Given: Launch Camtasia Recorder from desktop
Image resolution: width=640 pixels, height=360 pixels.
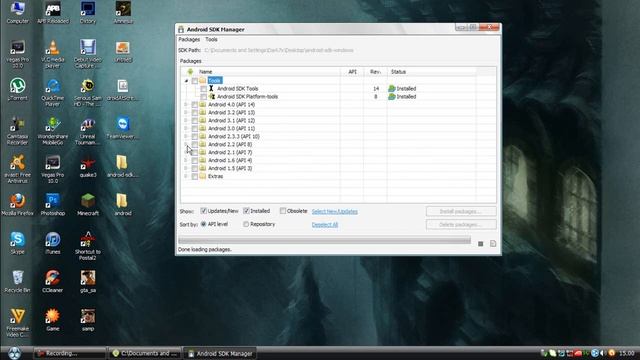Looking at the screenshot, I should (18, 131).
